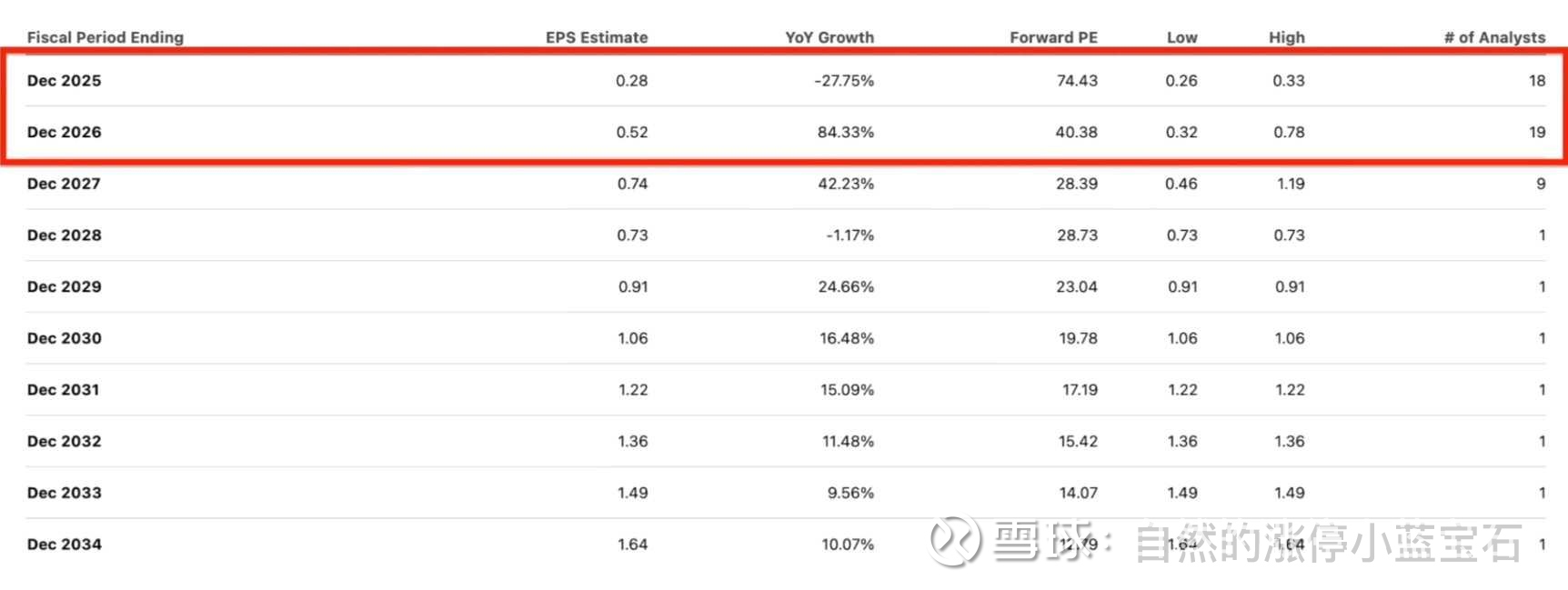
Task: Click the 19 analysts count cell
Action: pos(1537,132)
